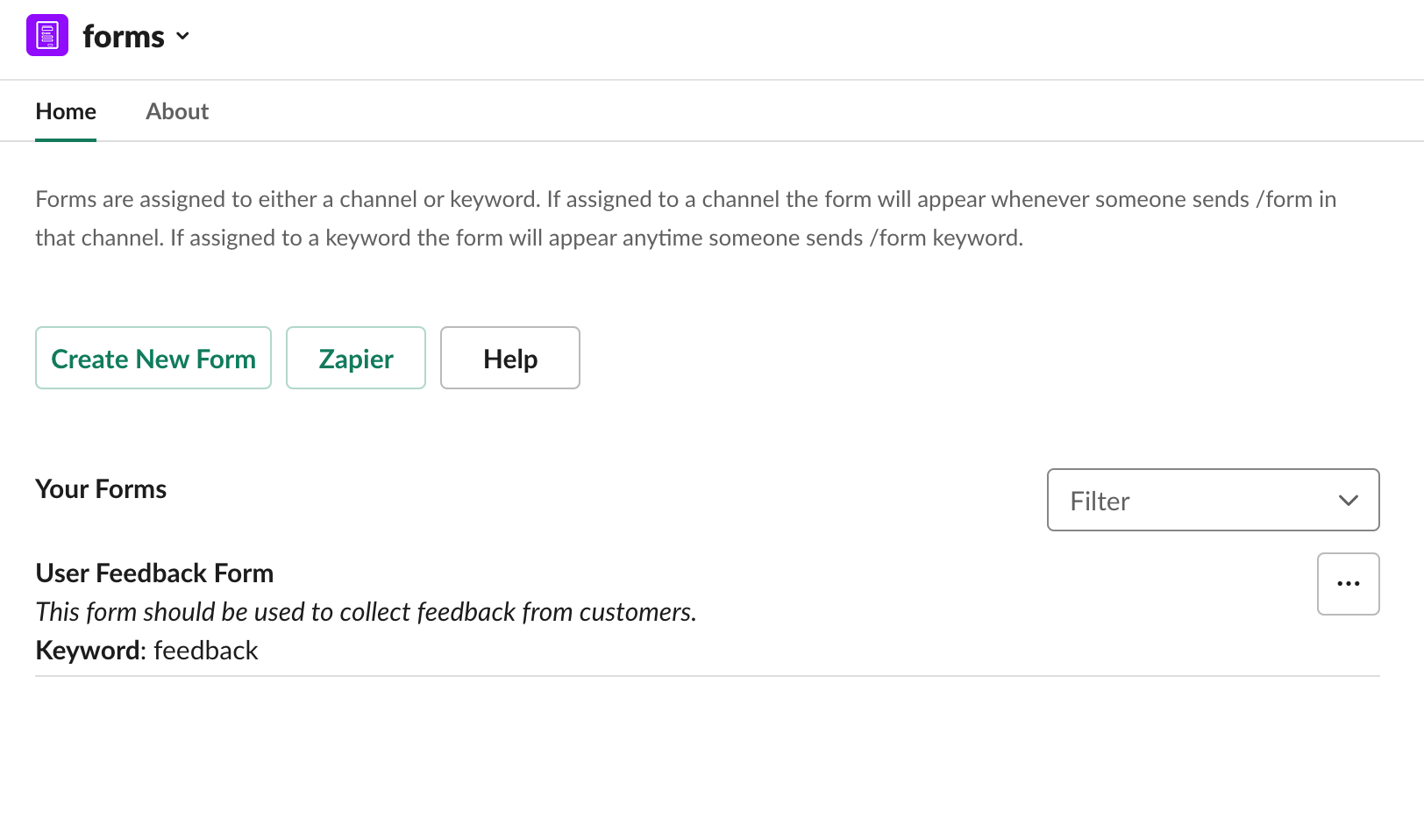This screenshot has height=840, width=1424.
Task: Click the form description italic text
Action: coord(365,611)
